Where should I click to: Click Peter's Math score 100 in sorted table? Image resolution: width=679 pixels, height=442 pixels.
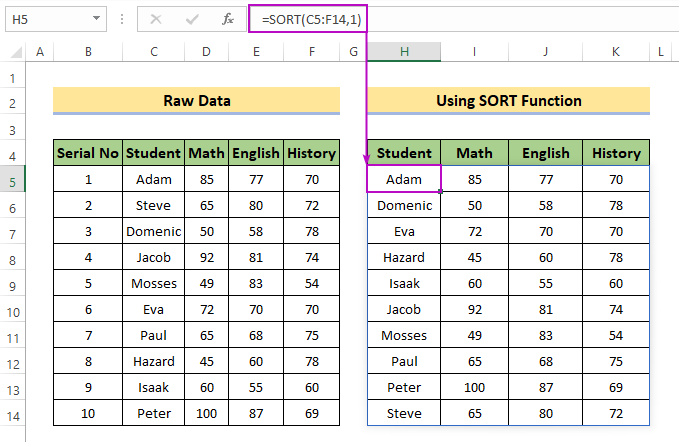(x=474, y=387)
